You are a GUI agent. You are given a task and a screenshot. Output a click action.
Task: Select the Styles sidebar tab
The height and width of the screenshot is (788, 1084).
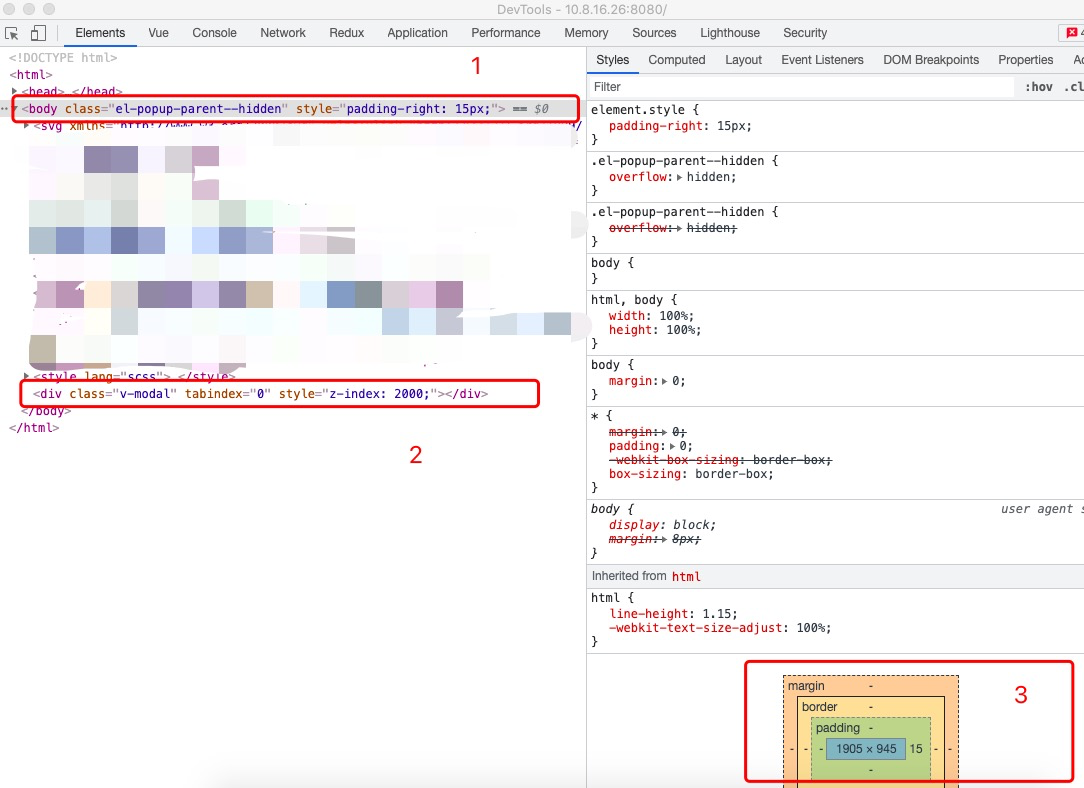coord(613,60)
